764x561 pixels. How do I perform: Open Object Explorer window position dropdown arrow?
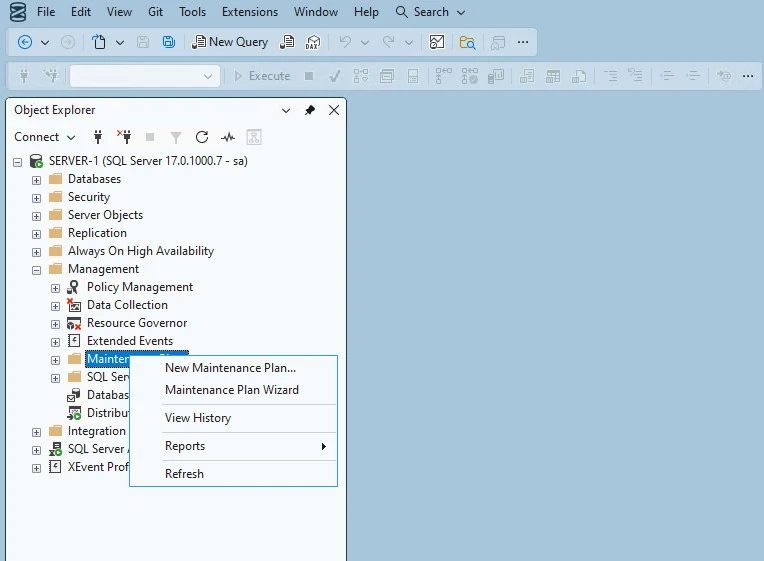click(x=286, y=111)
